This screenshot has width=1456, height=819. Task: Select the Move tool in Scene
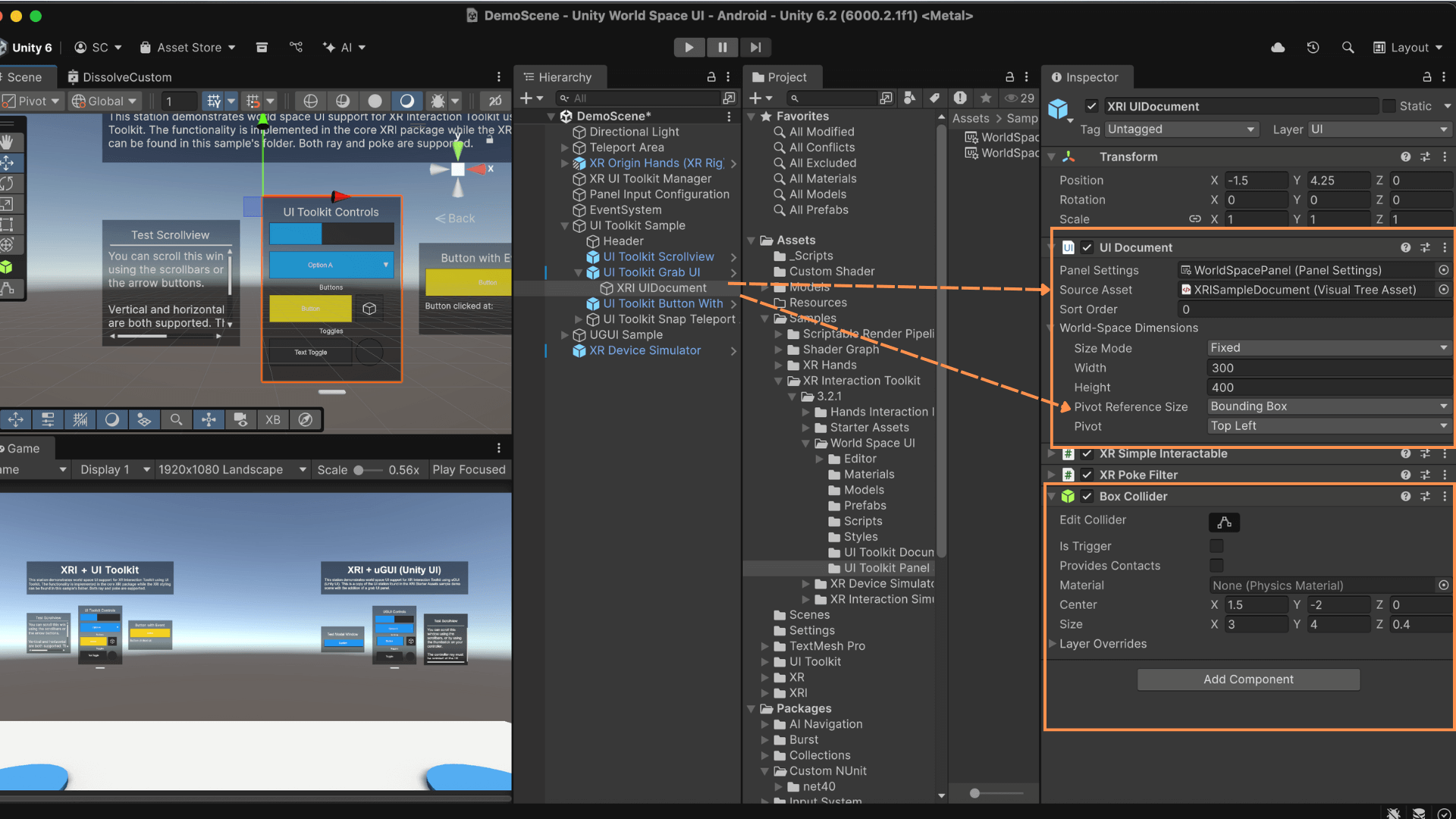pyautogui.click(x=7, y=162)
